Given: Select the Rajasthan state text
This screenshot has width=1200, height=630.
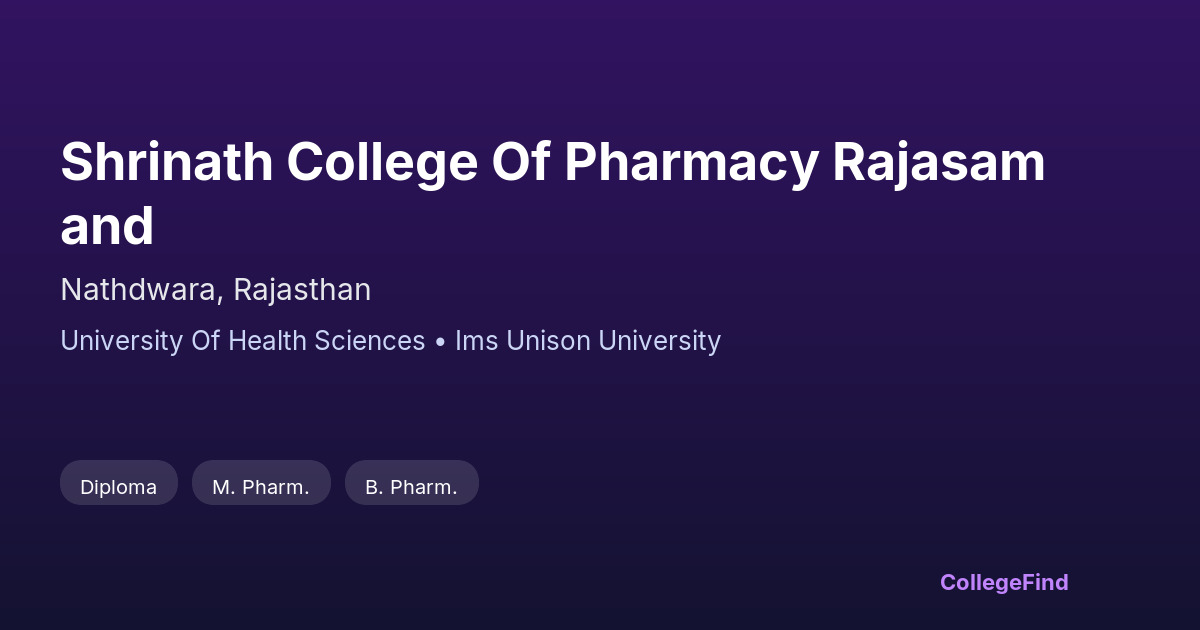Looking at the screenshot, I should click(x=302, y=290).
